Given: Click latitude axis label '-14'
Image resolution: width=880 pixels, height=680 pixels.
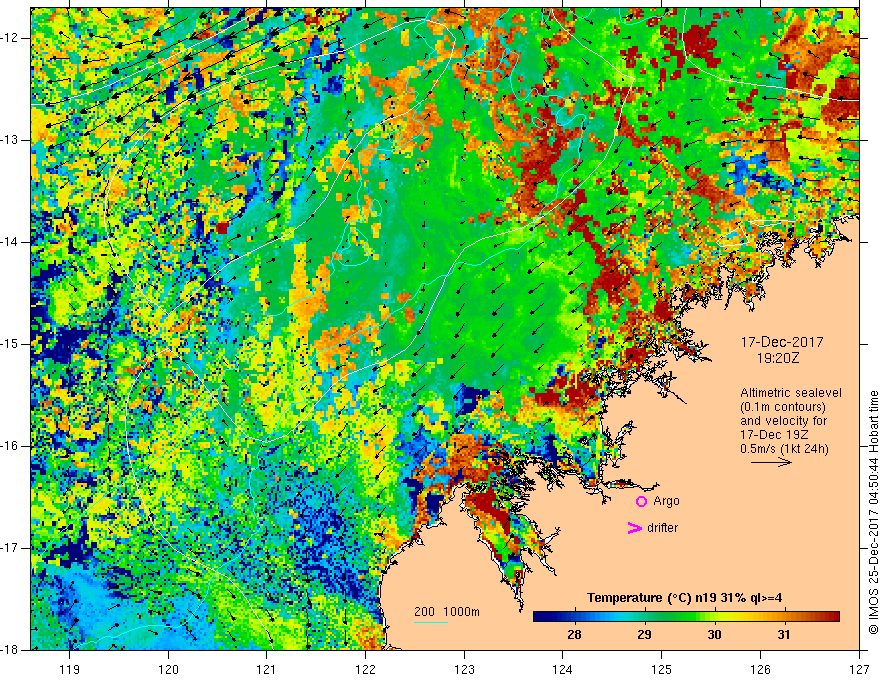Looking at the screenshot, I should 10,242.
